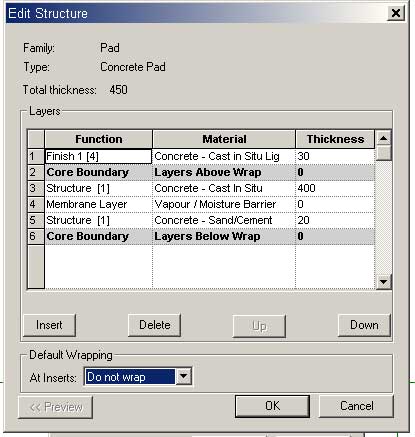
Task: Select row 1 header in Layers table
Action: (36, 156)
